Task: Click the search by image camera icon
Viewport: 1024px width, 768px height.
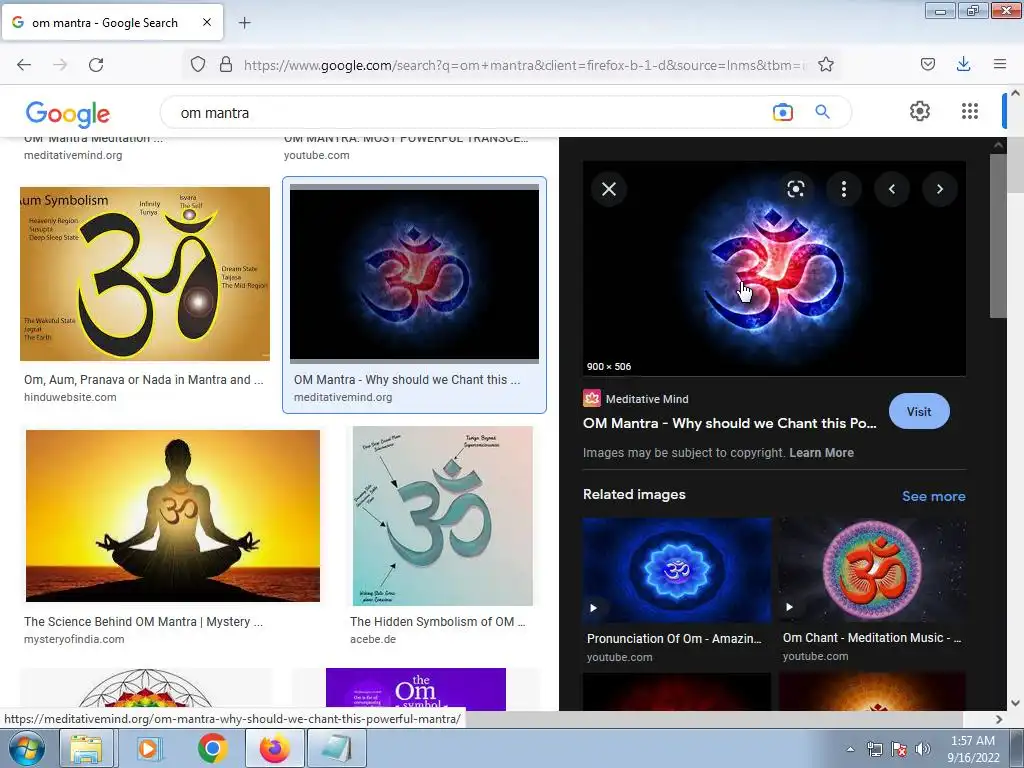Action: click(x=782, y=112)
